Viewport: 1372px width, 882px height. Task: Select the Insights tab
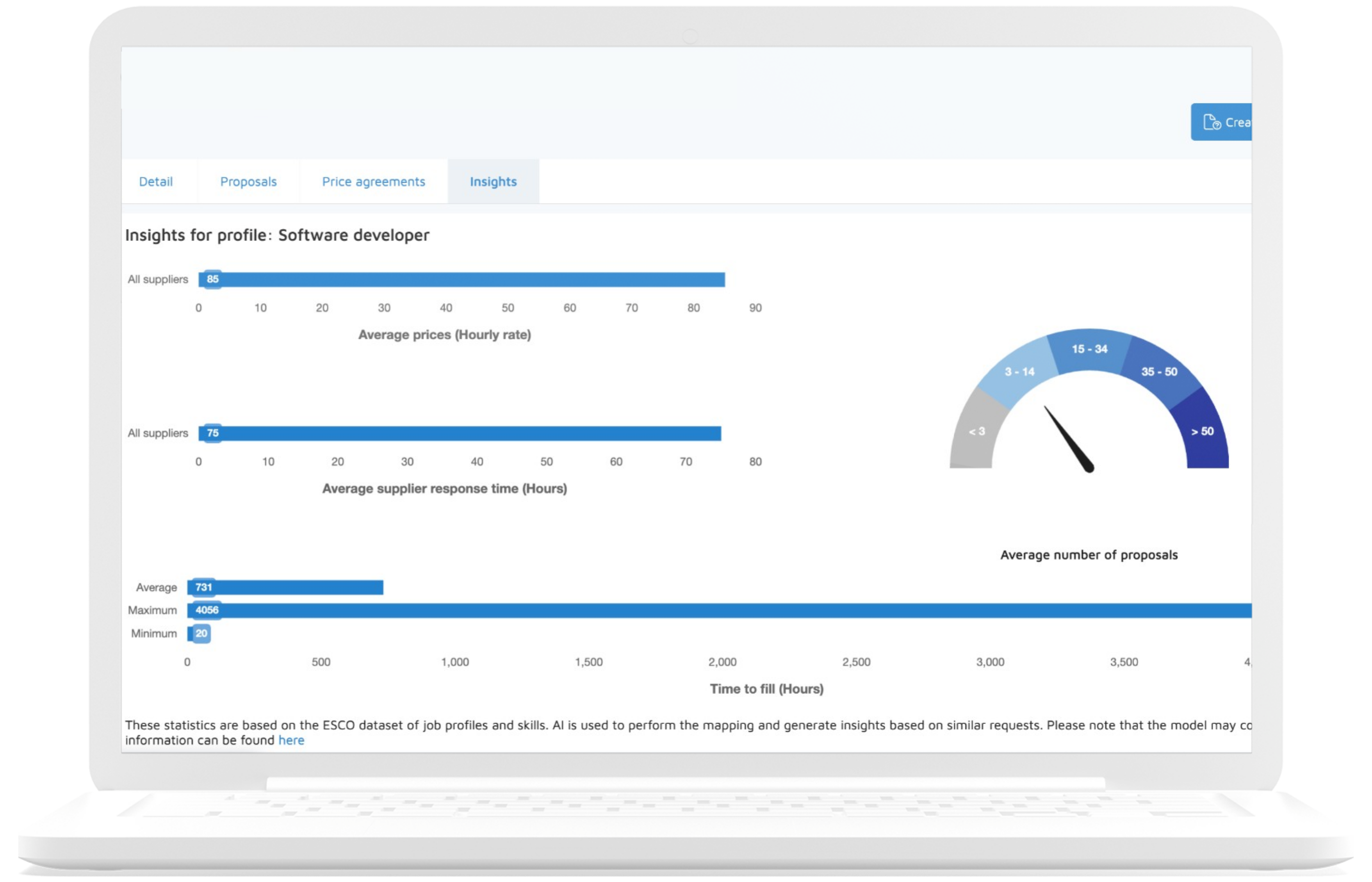pyautogui.click(x=493, y=182)
